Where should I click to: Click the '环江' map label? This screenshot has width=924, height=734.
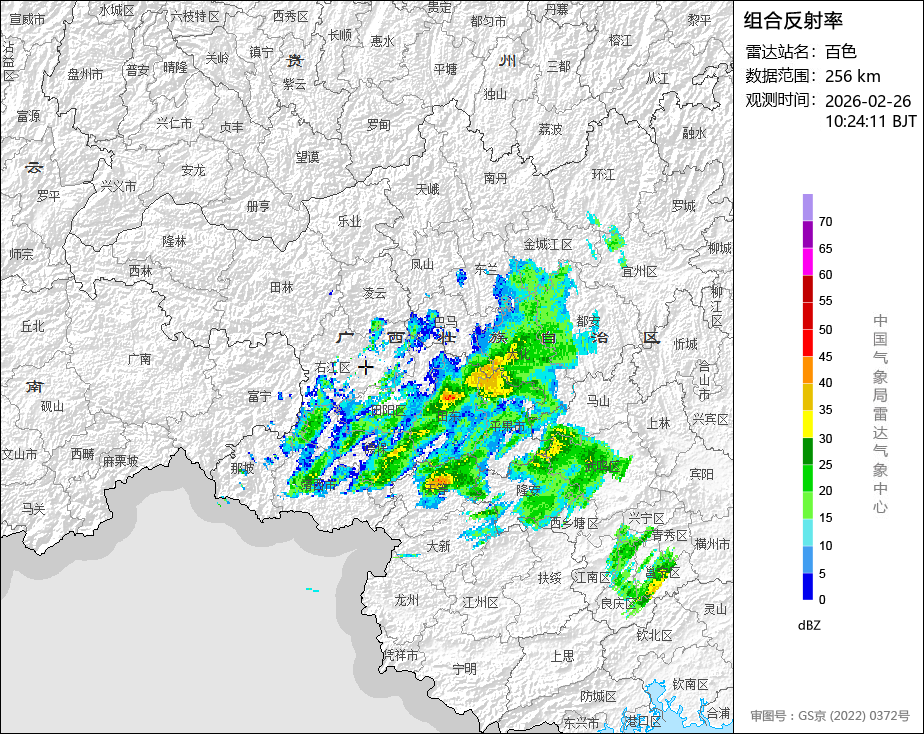pyautogui.click(x=603, y=174)
